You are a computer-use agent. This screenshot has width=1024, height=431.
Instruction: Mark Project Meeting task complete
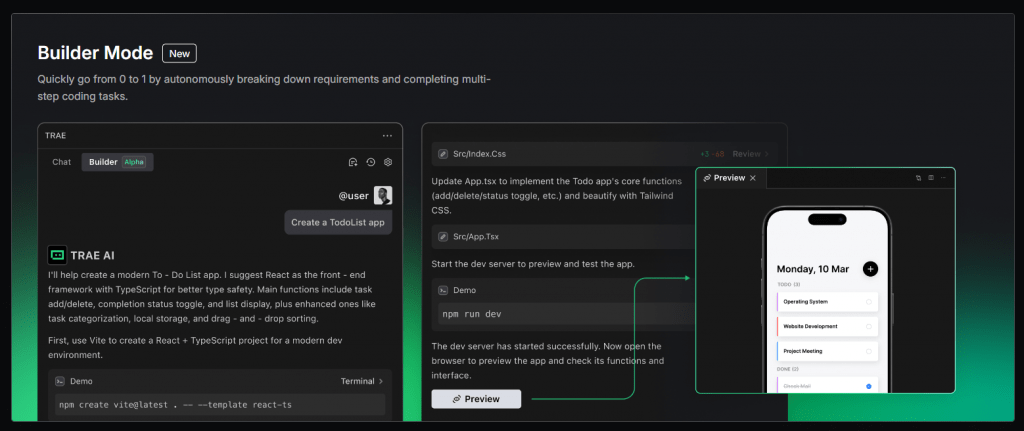pos(869,351)
